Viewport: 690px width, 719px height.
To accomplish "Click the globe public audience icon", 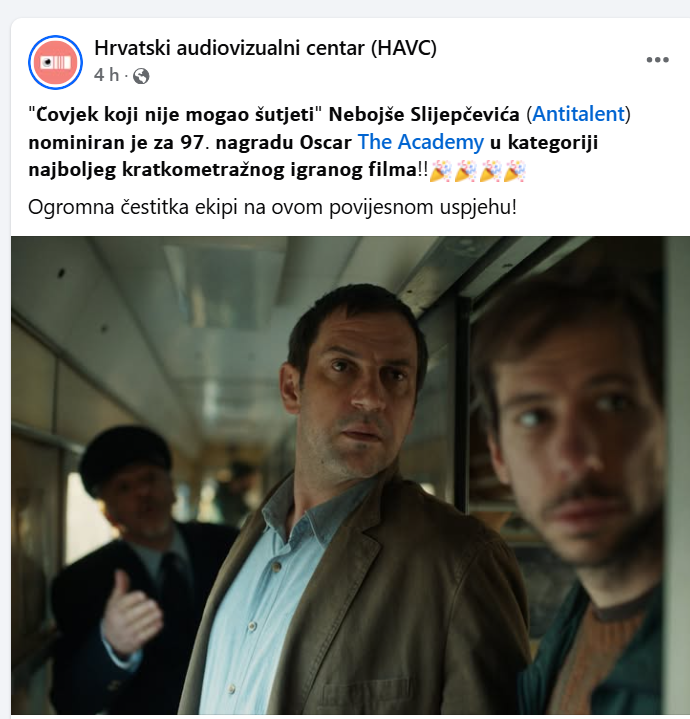I will click(x=141, y=76).
